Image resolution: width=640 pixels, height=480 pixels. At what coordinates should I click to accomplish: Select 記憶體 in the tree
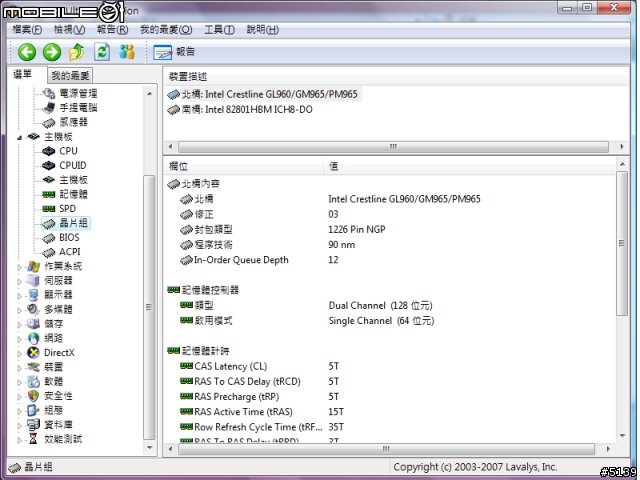[x=65, y=194]
